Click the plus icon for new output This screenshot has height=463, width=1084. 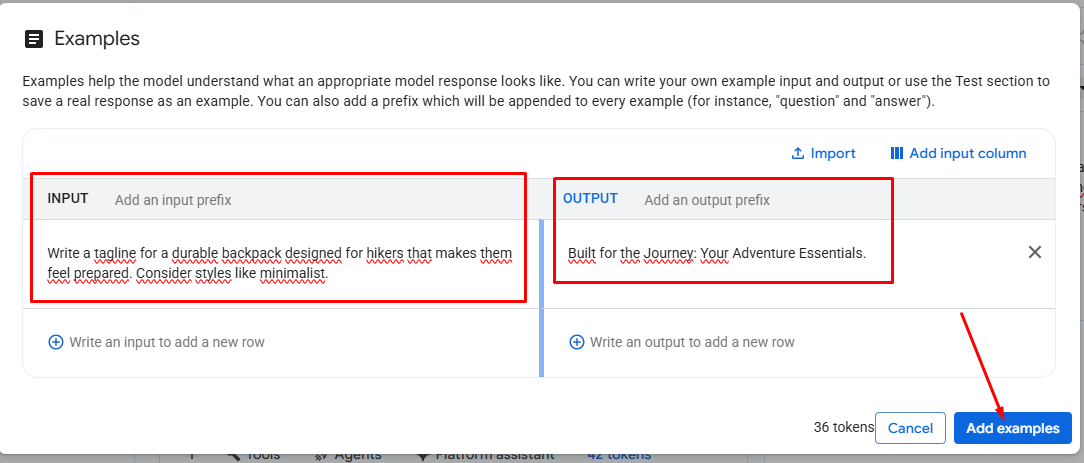577,342
